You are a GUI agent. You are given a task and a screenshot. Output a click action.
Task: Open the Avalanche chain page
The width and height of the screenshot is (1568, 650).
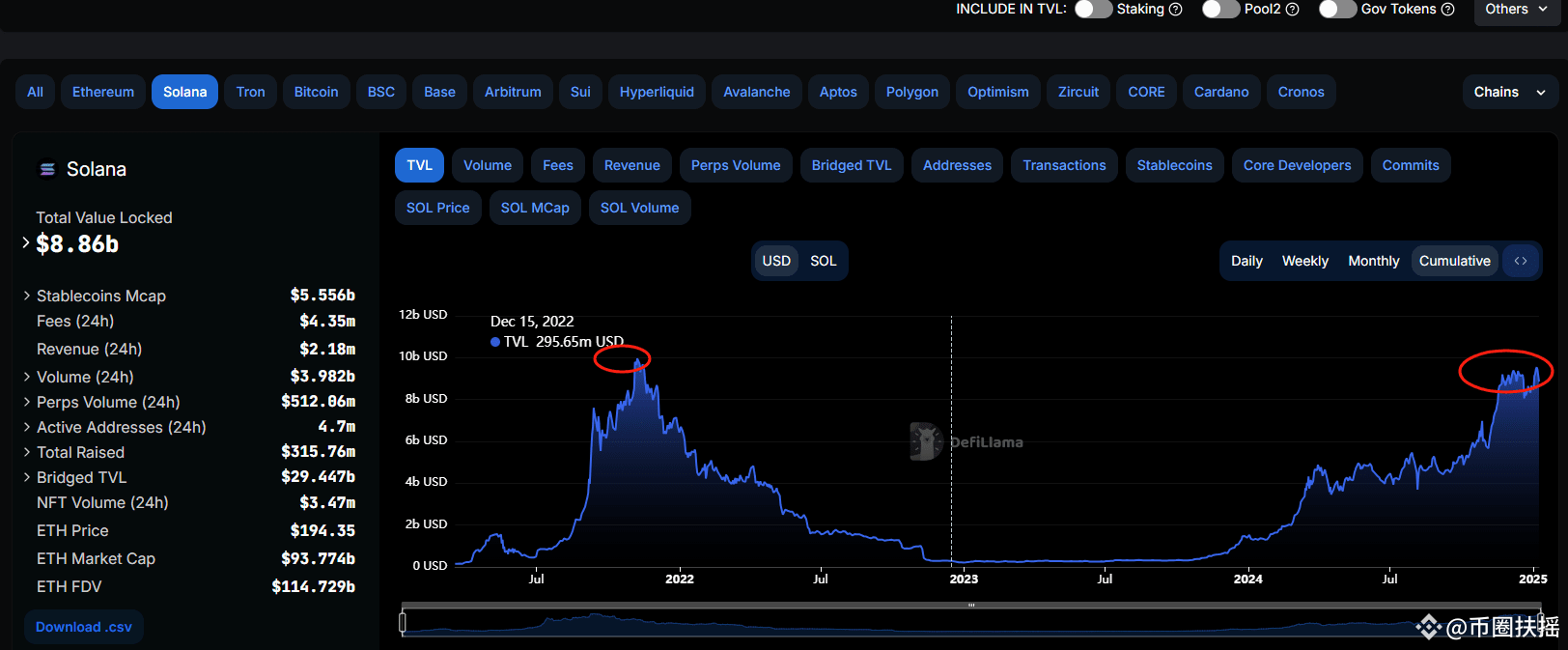click(x=757, y=92)
